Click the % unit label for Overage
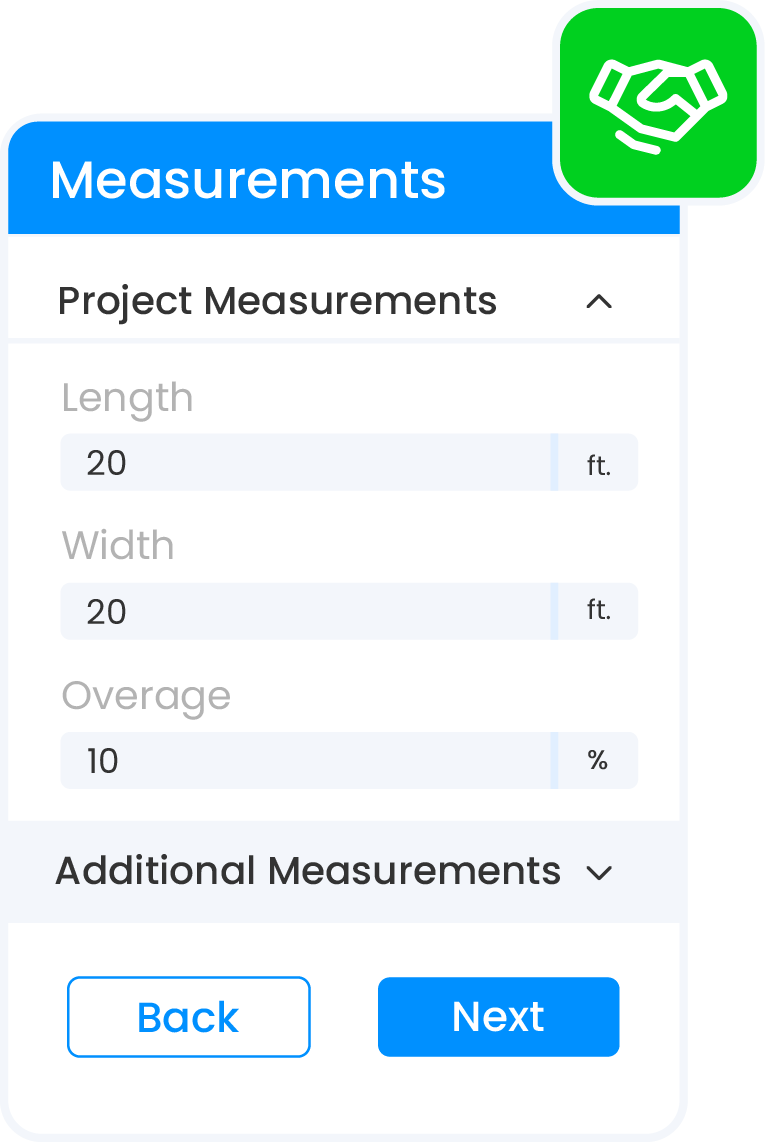765x1142 pixels. tap(597, 760)
